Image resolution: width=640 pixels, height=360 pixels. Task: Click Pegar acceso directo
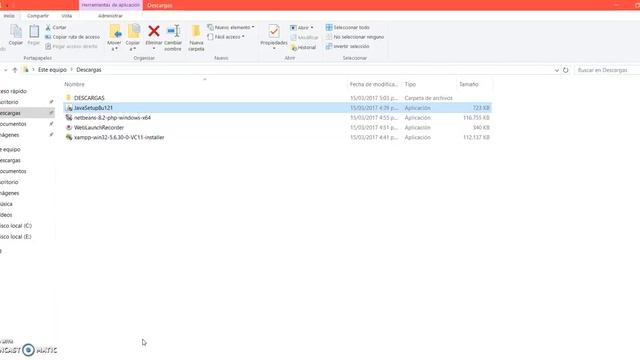point(71,46)
